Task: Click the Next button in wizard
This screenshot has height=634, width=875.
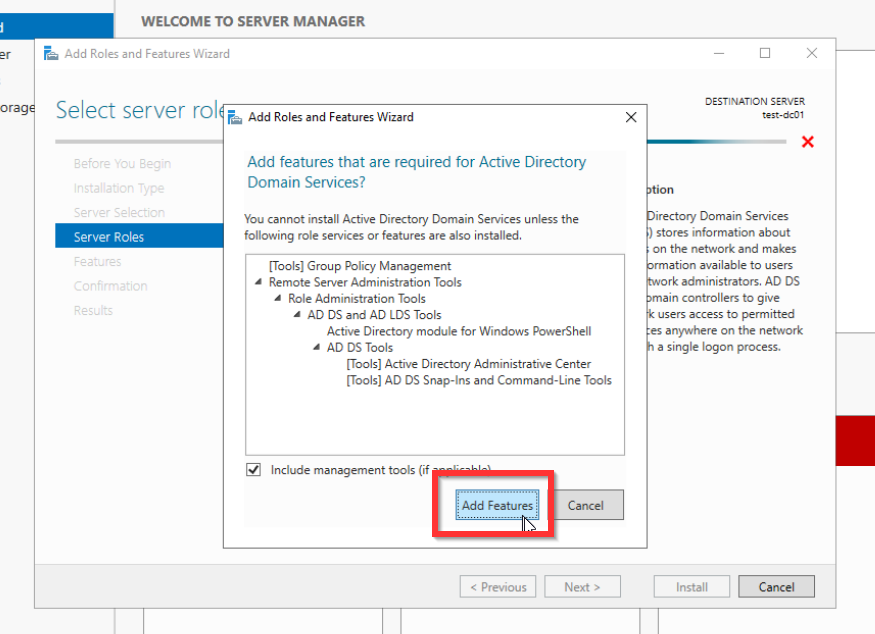Action: [x=582, y=587]
